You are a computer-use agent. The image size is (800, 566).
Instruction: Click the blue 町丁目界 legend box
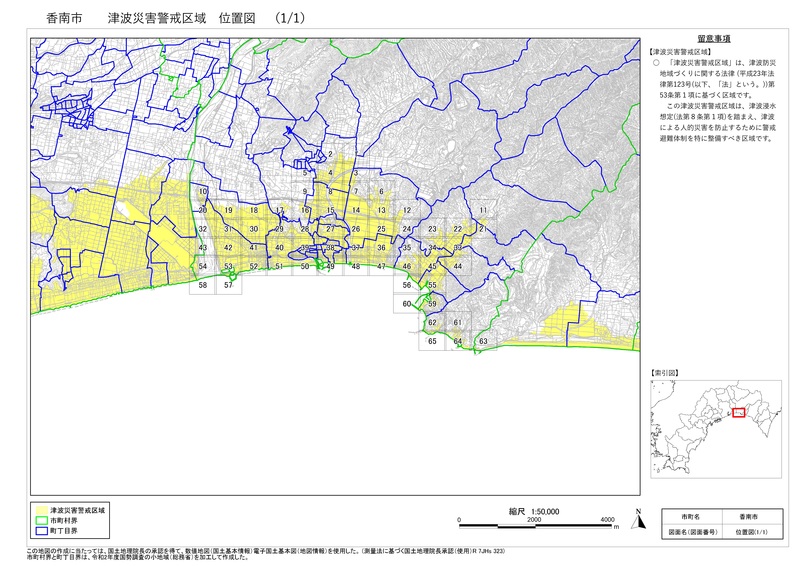click(40, 531)
